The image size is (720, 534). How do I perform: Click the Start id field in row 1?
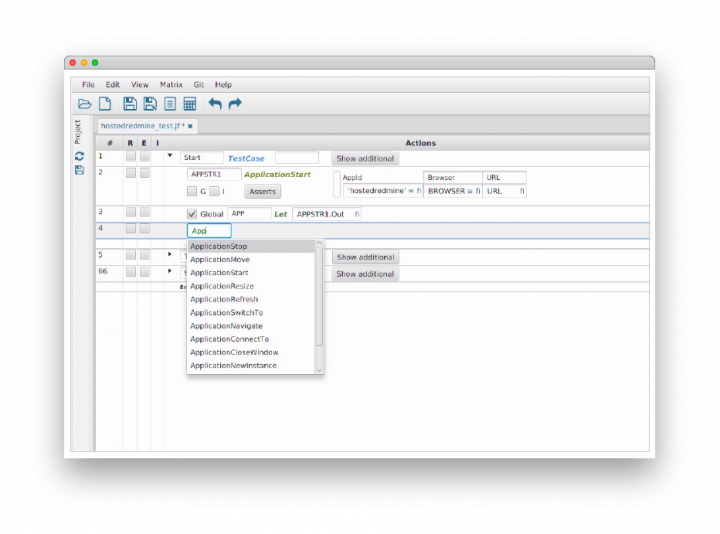click(202, 157)
